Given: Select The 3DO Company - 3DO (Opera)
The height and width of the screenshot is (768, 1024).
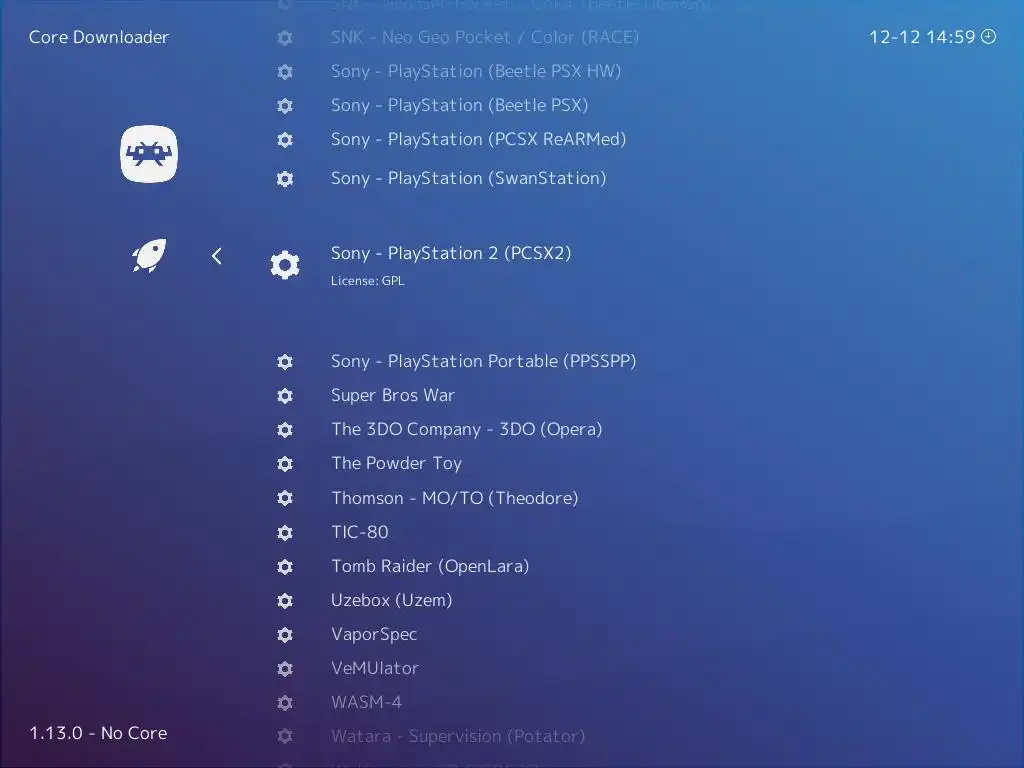Looking at the screenshot, I should (x=466, y=429).
